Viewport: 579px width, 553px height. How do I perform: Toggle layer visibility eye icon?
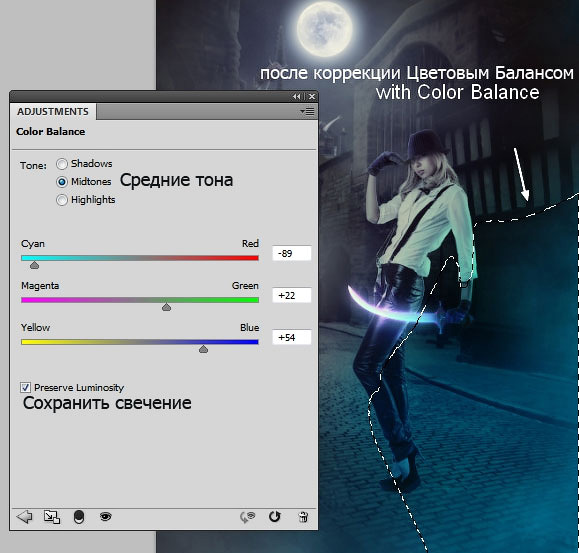click(x=106, y=516)
